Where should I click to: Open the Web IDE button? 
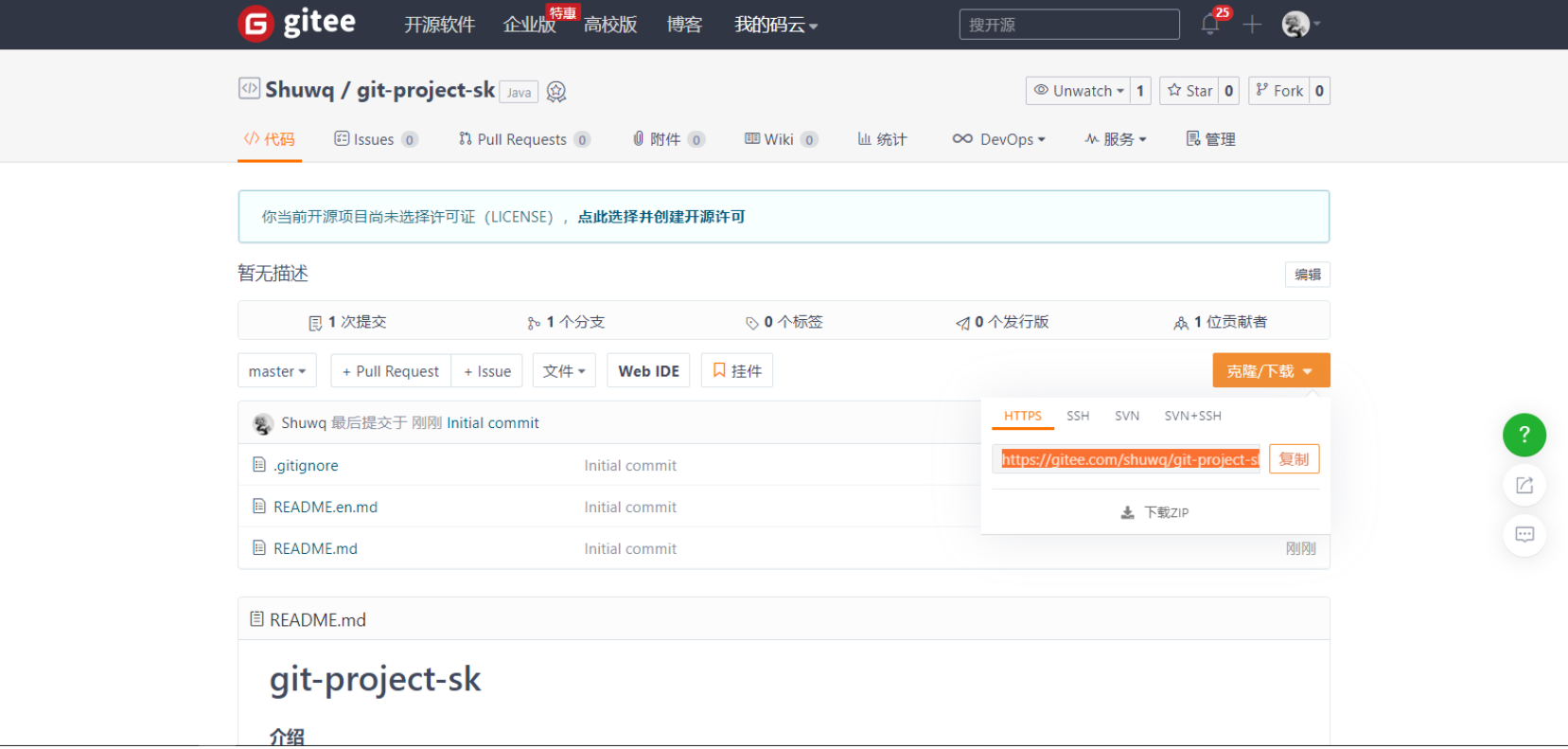tap(648, 371)
